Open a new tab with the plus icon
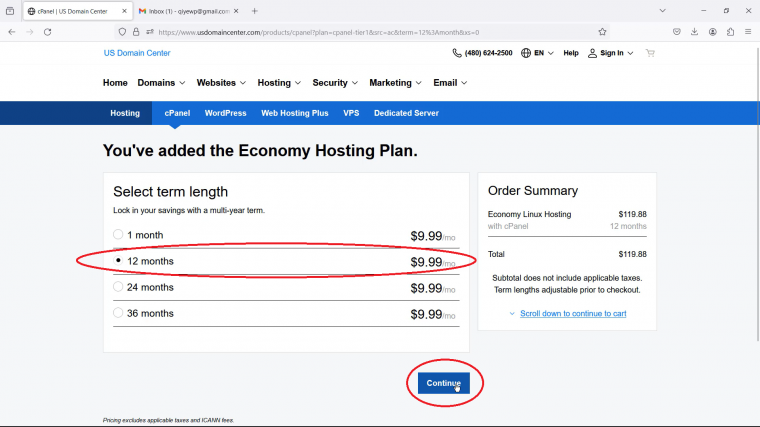The width and height of the screenshot is (760, 427). (x=254, y=11)
